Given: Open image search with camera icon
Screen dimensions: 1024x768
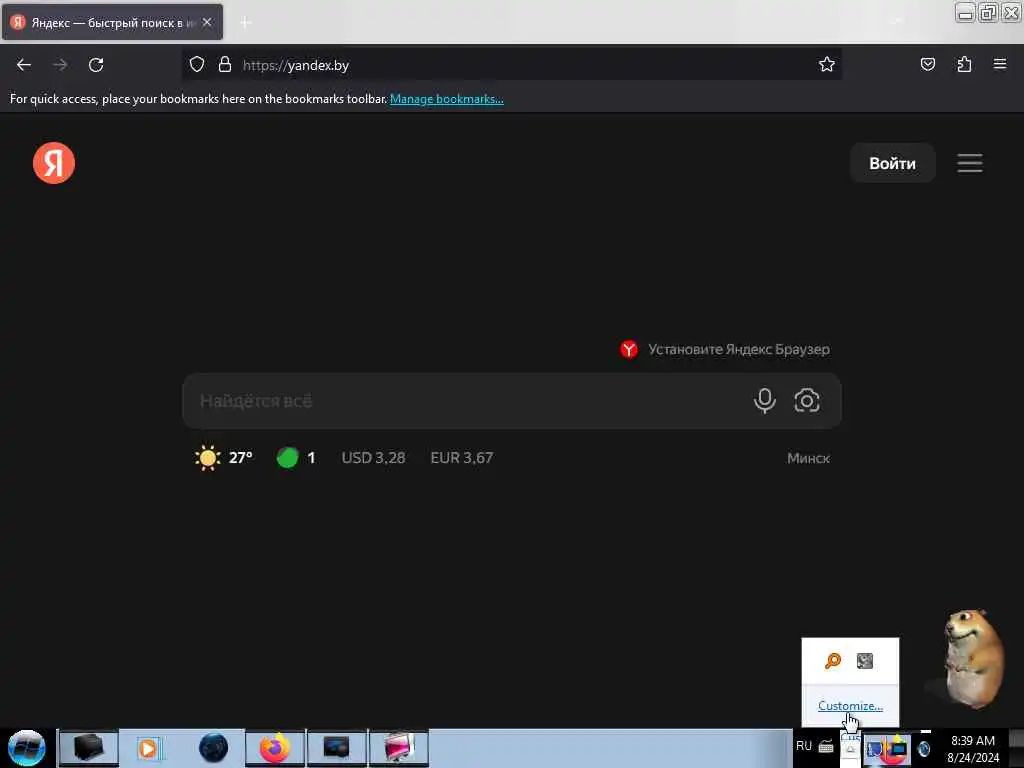Looking at the screenshot, I should (x=807, y=400).
